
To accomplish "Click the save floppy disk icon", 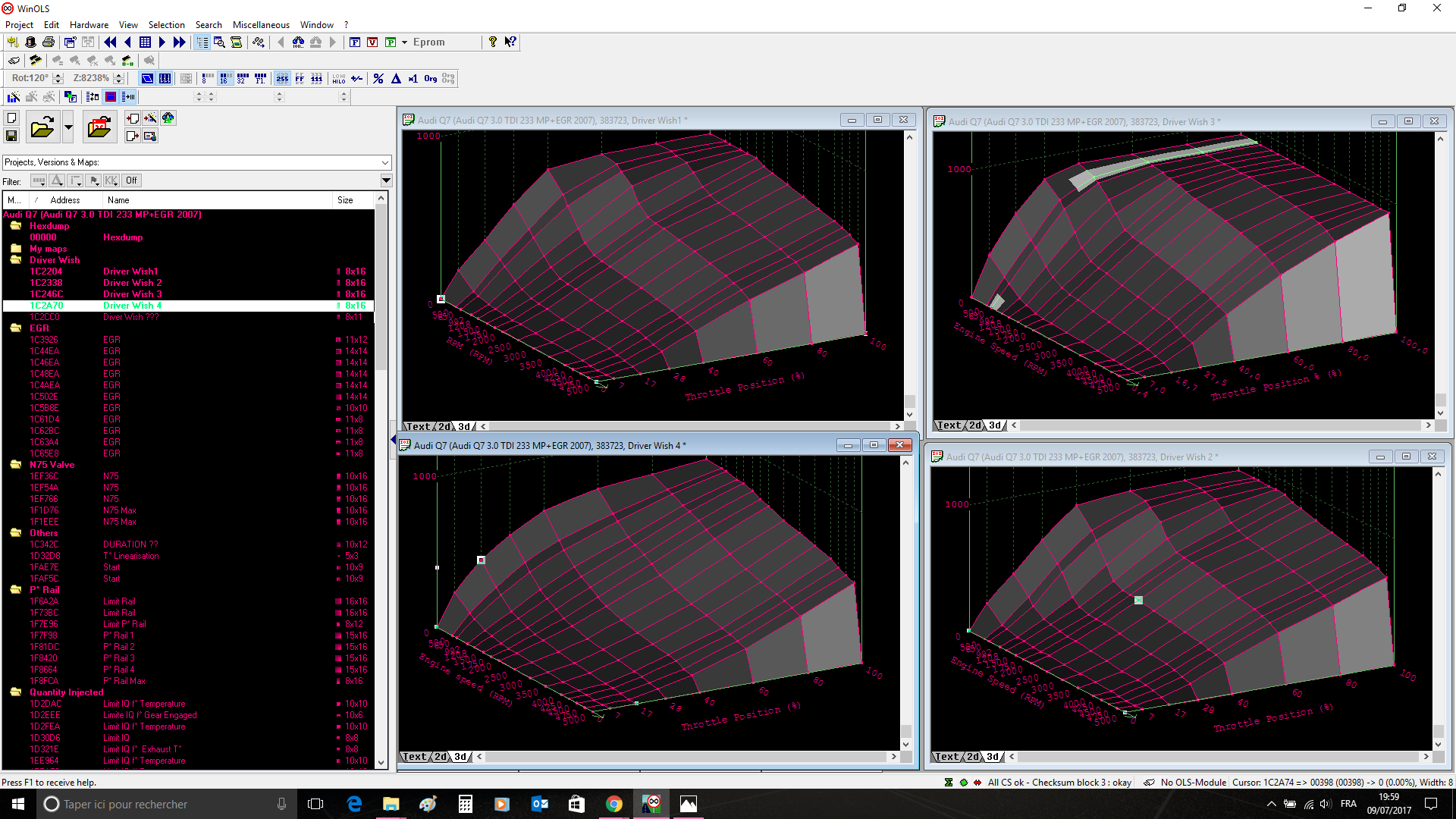I will pos(11,136).
